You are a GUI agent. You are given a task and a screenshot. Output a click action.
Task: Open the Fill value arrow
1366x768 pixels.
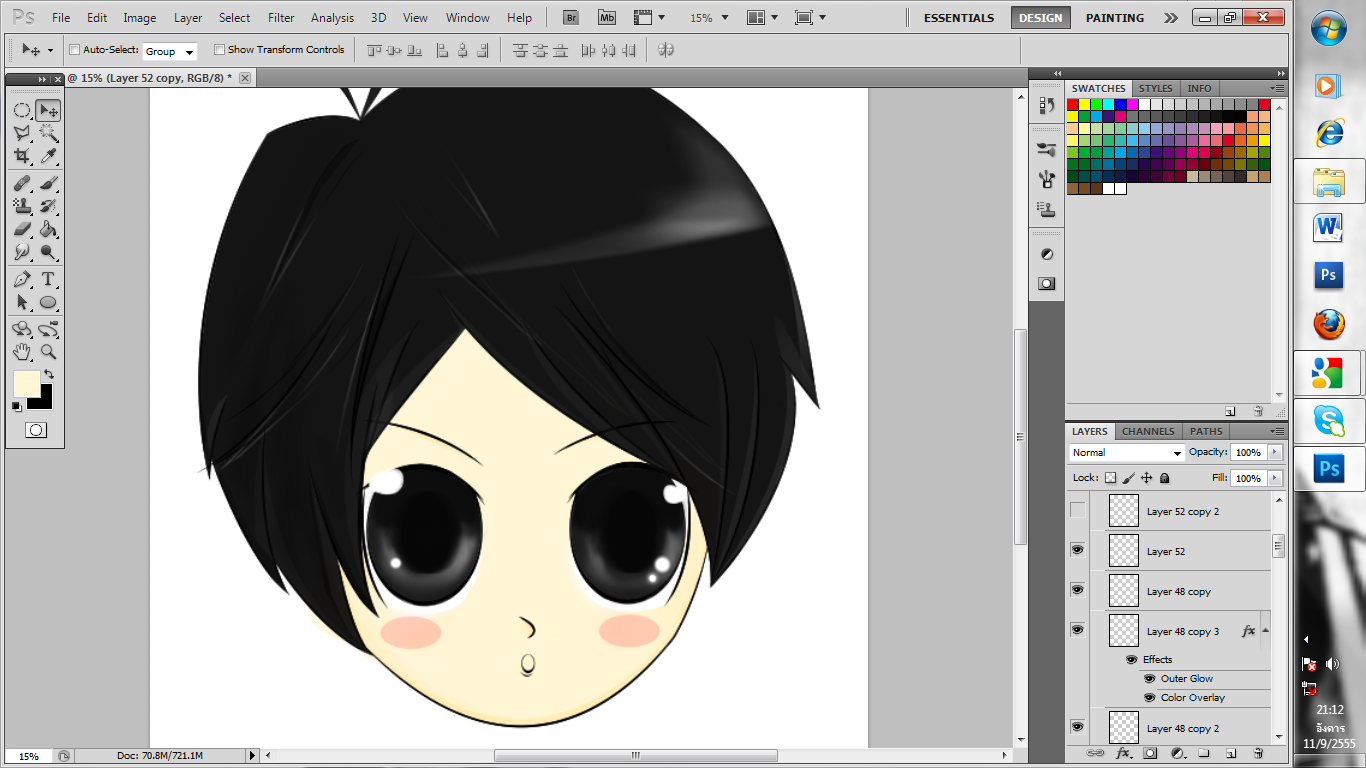pos(1274,479)
